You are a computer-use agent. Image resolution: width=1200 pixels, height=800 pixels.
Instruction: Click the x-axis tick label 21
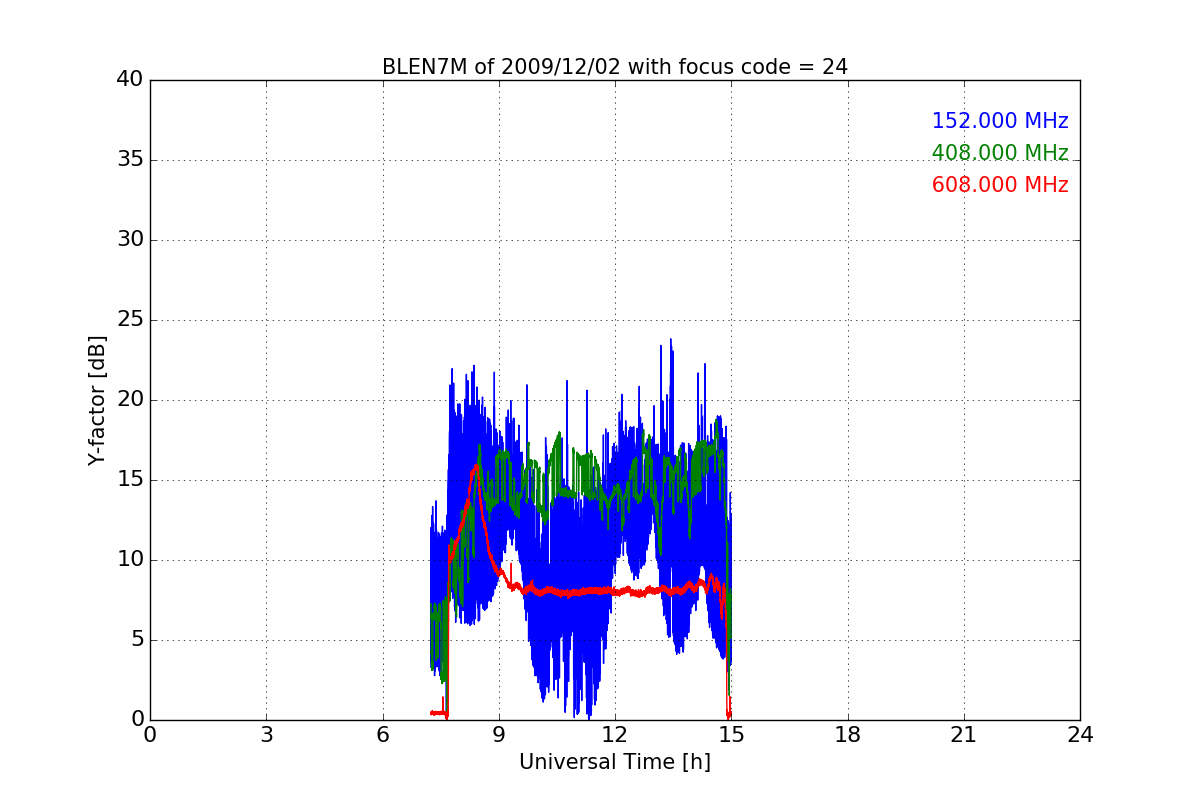point(963,735)
